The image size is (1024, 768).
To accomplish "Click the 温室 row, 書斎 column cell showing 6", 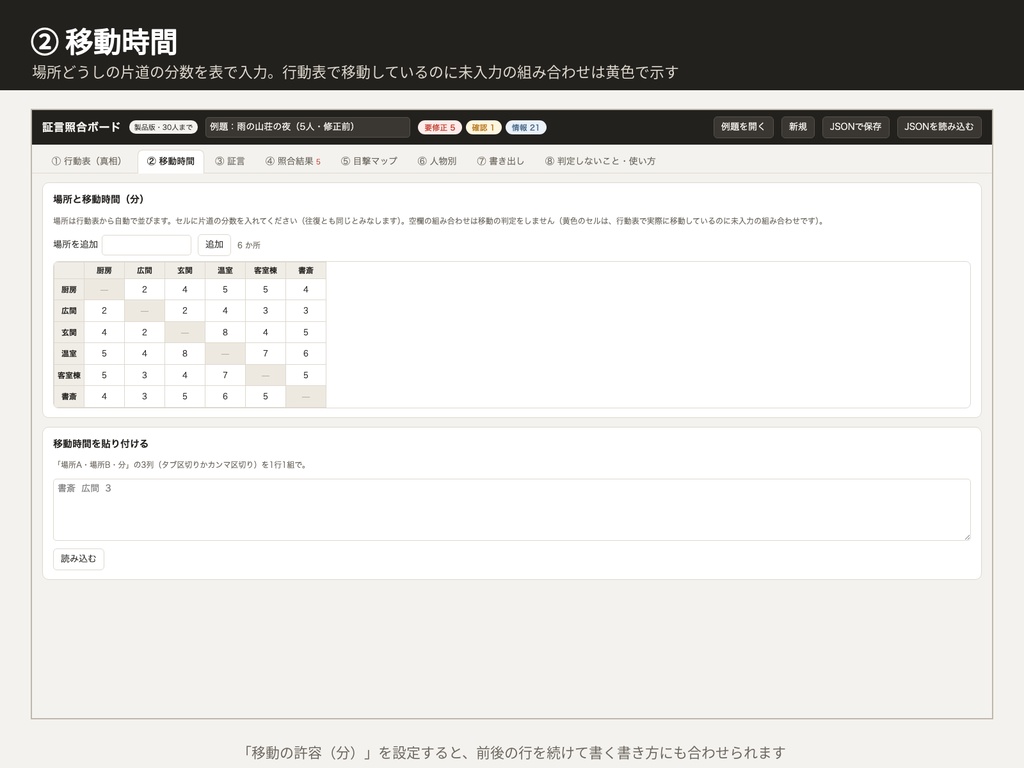I will click(306, 353).
